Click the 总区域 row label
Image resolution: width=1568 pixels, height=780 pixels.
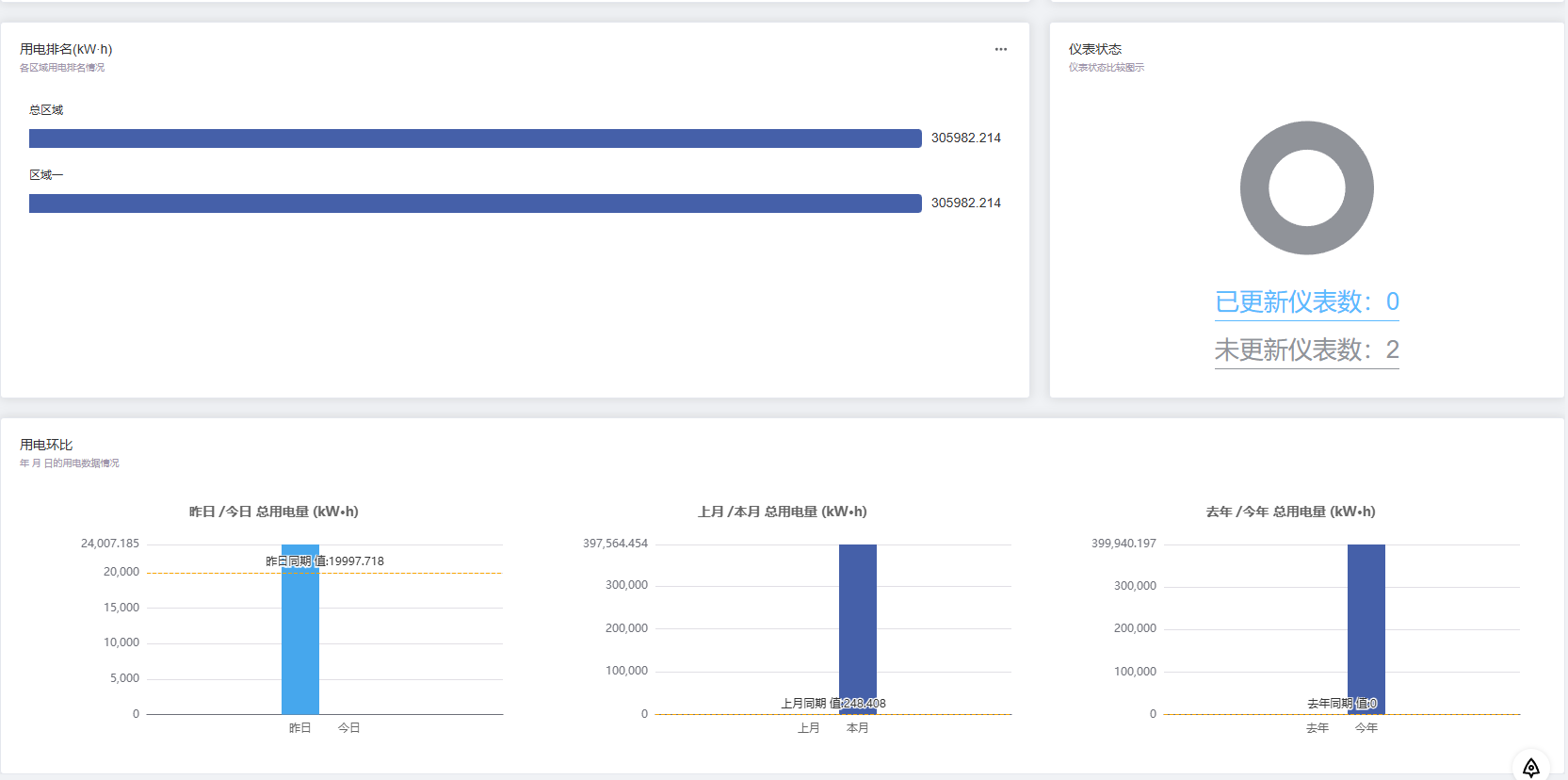[46, 110]
